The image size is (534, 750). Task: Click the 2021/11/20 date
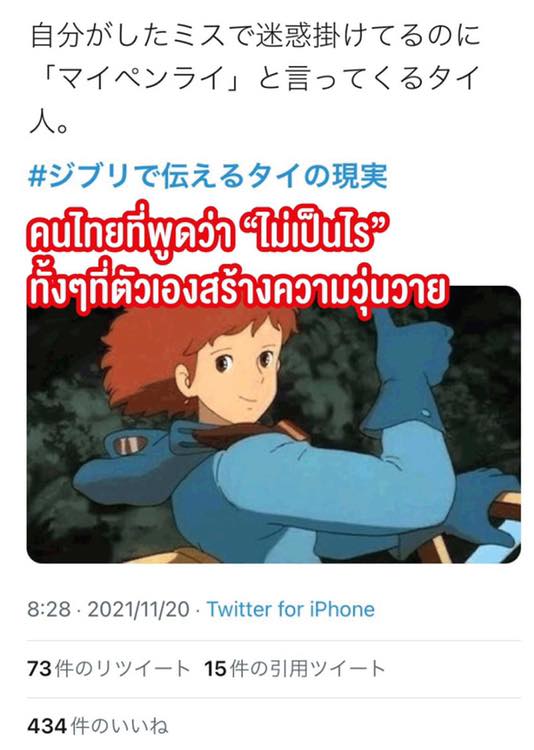(139, 609)
